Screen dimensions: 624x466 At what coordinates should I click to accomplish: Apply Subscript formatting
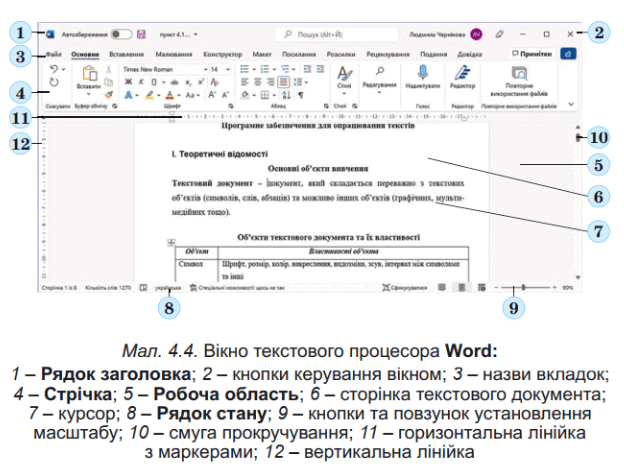[x=188, y=82]
